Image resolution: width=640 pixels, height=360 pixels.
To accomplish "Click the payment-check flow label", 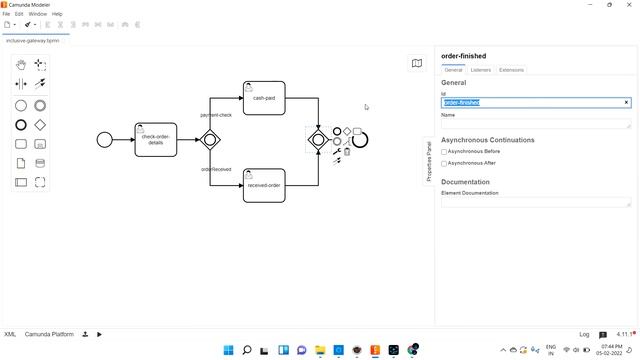I will coord(216,115).
